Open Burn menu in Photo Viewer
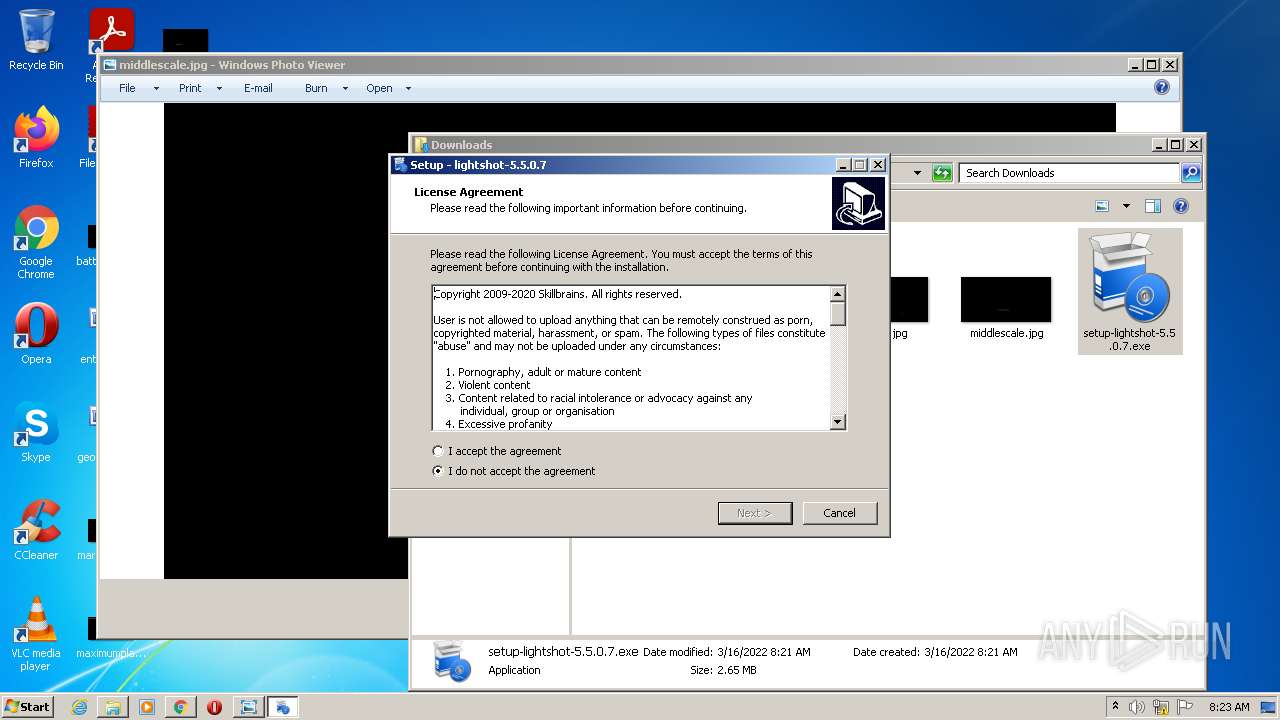Screen dimensions: 1280x720 316,88
